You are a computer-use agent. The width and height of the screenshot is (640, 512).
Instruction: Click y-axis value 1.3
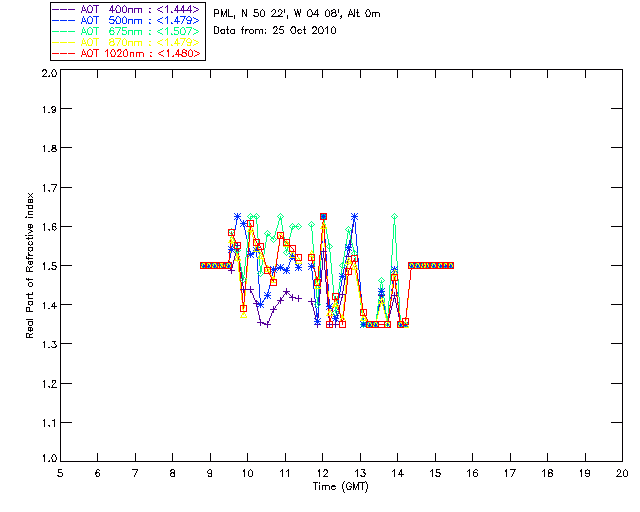coord(49,345)
